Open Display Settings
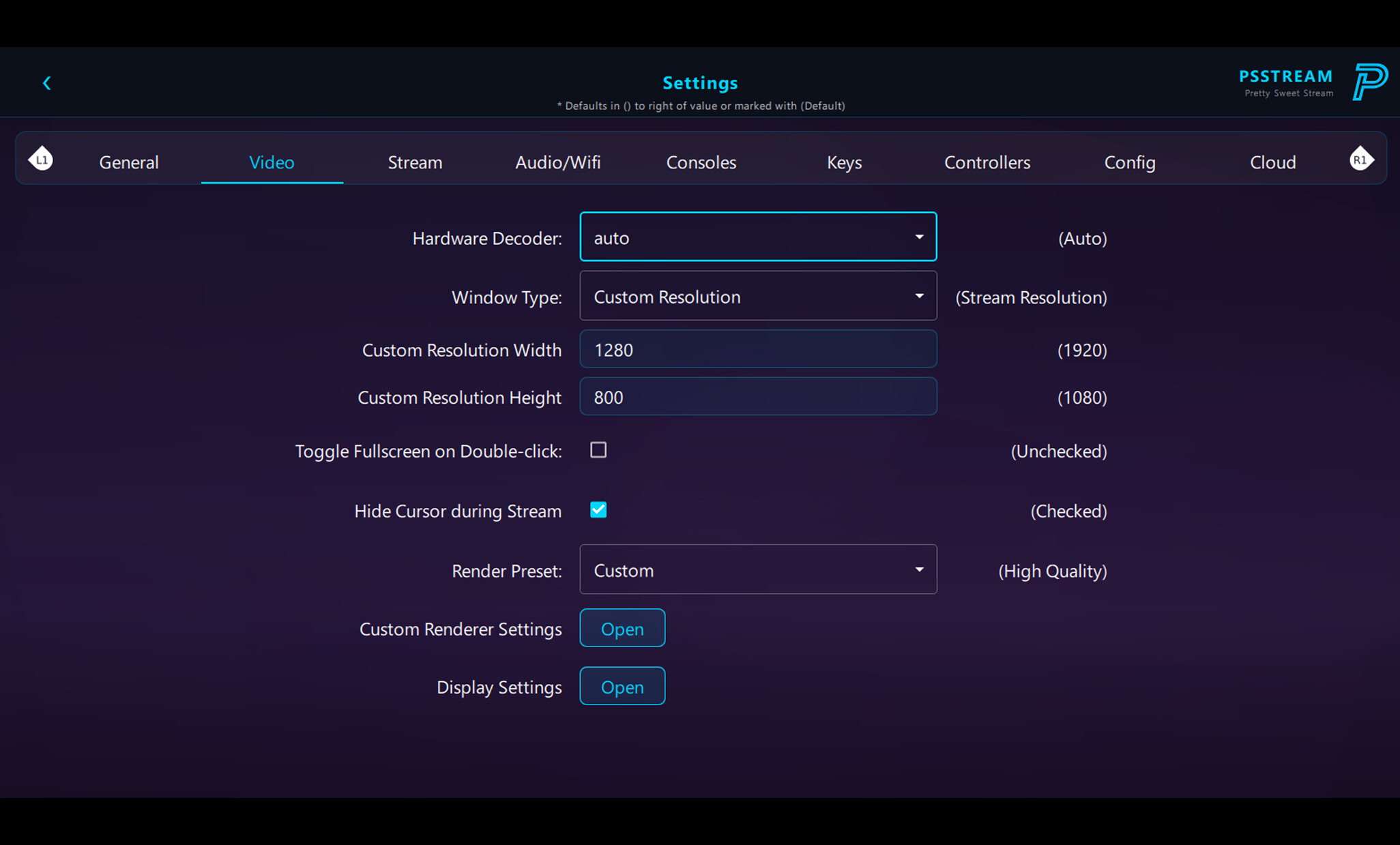The height and width of the screenshot is (845, 1400). [622, 686]
